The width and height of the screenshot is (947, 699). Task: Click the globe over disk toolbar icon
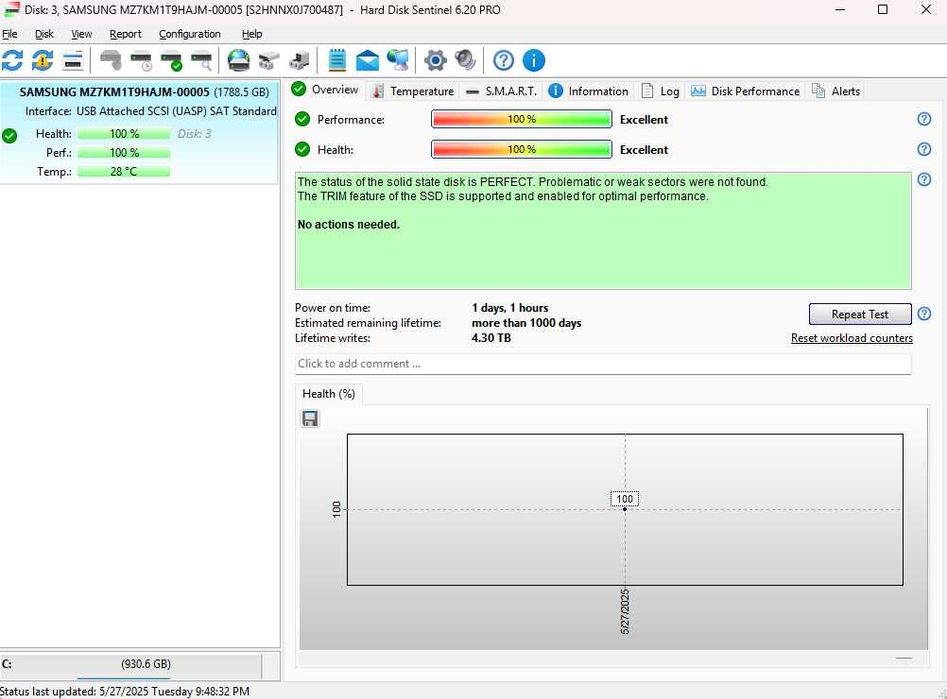pyautogui.click(x=239, y=60)
